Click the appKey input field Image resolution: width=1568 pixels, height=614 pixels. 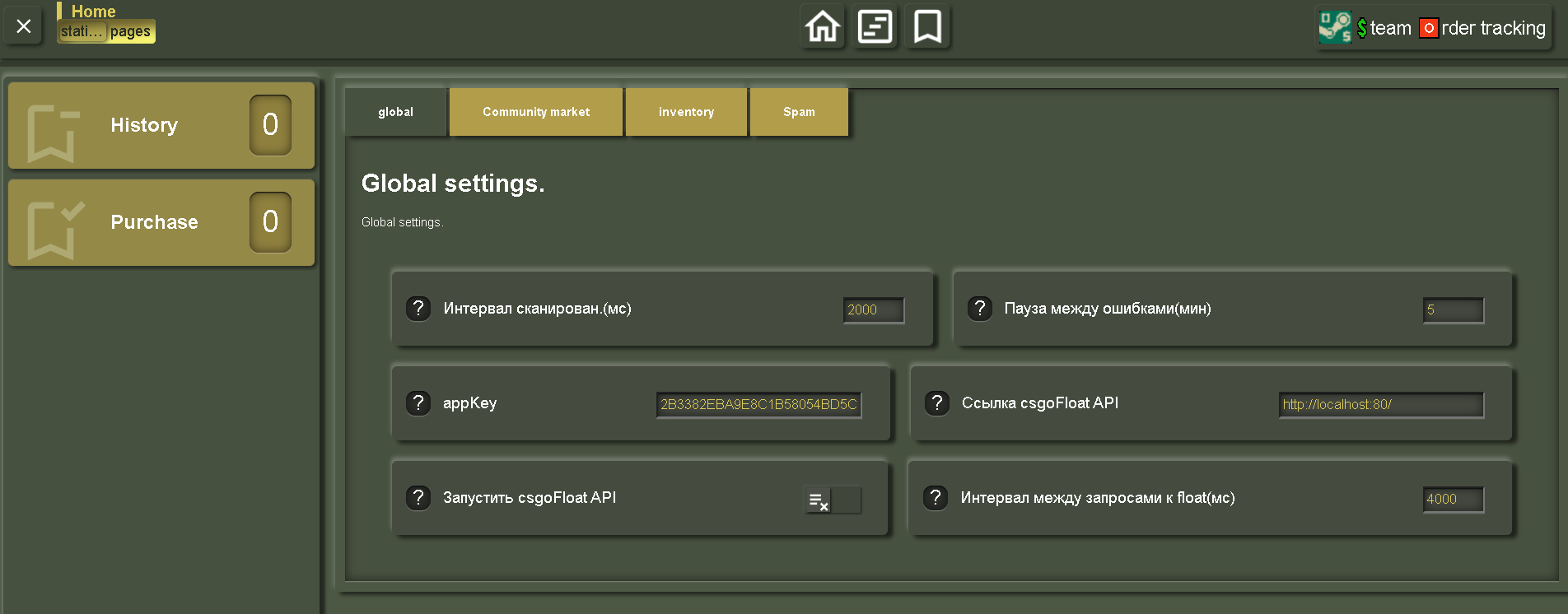click(x=758, y=405)
